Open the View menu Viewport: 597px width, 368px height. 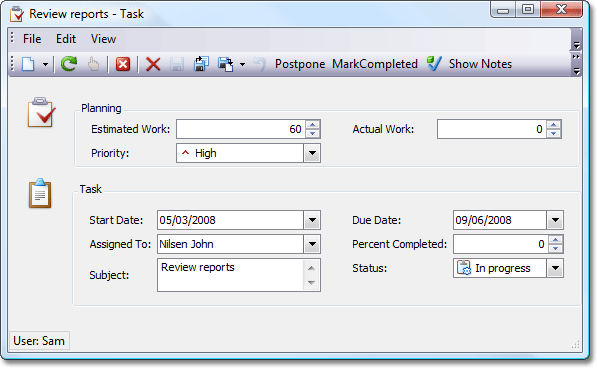[103, 39]
